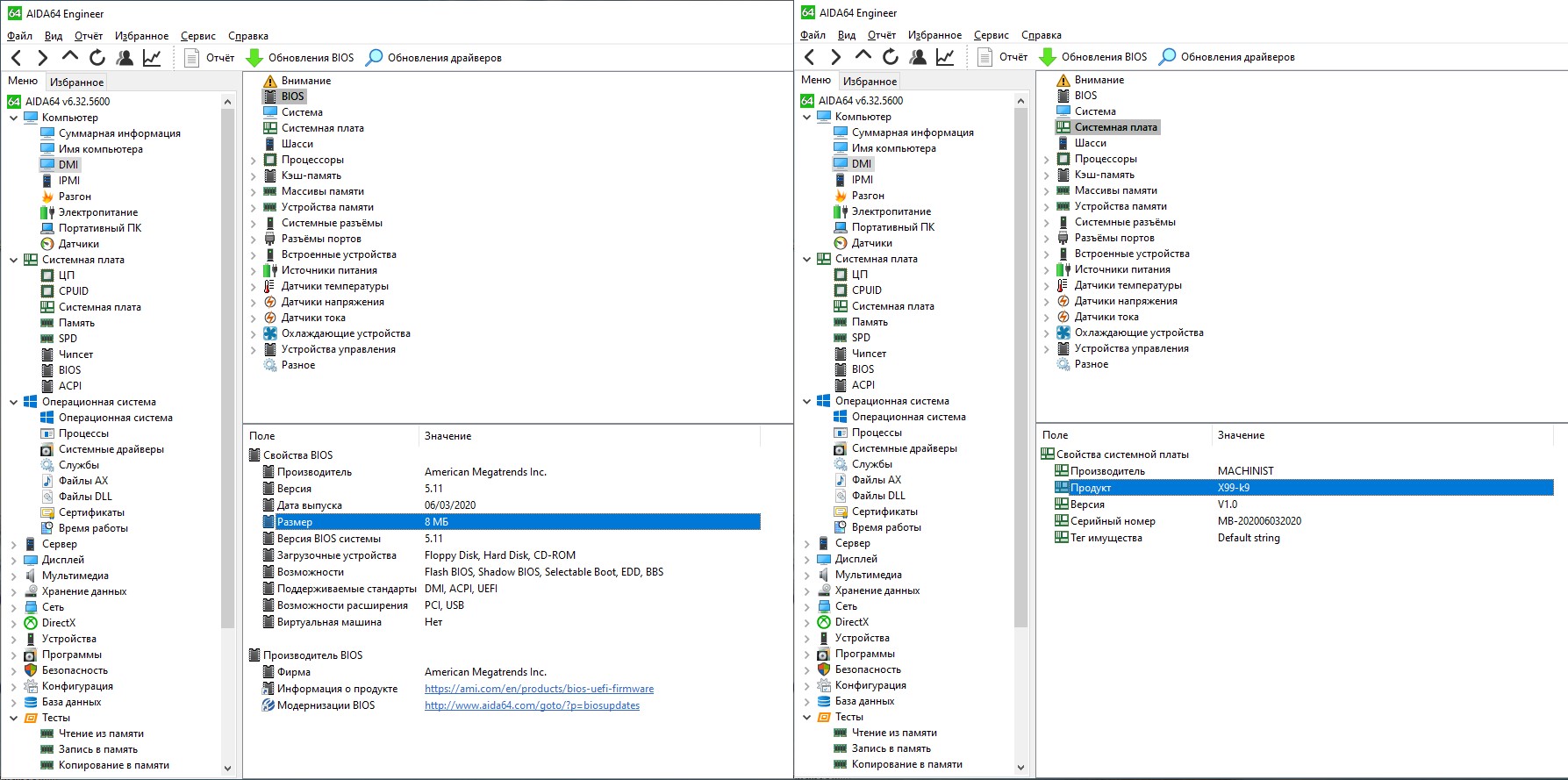This screenshot has width=1568, height=780.
Task: Expand DirectX node in right window tree
Action: coord(806,622)
